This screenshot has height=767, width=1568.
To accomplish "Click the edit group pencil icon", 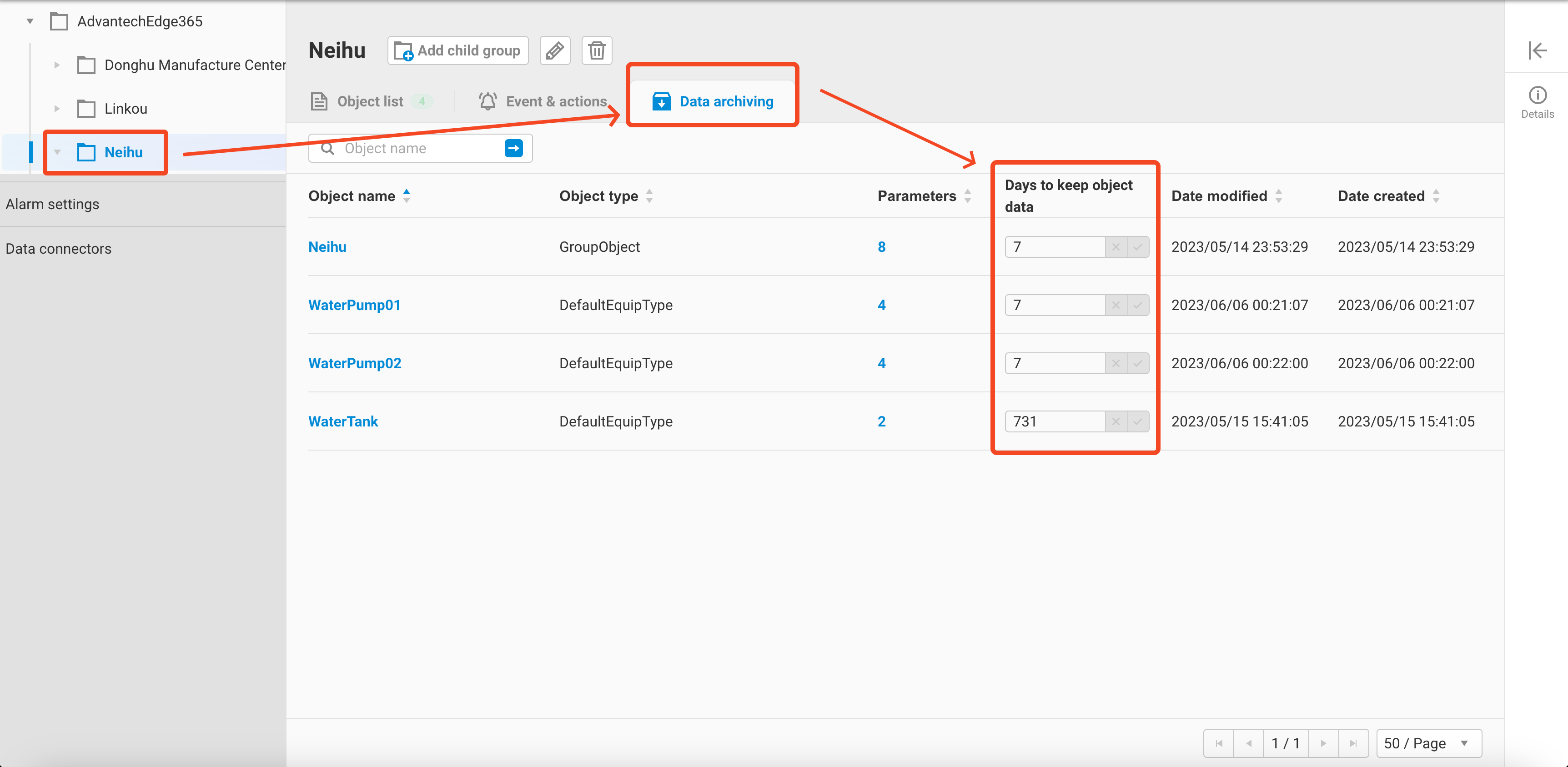I will coord(554,50).
